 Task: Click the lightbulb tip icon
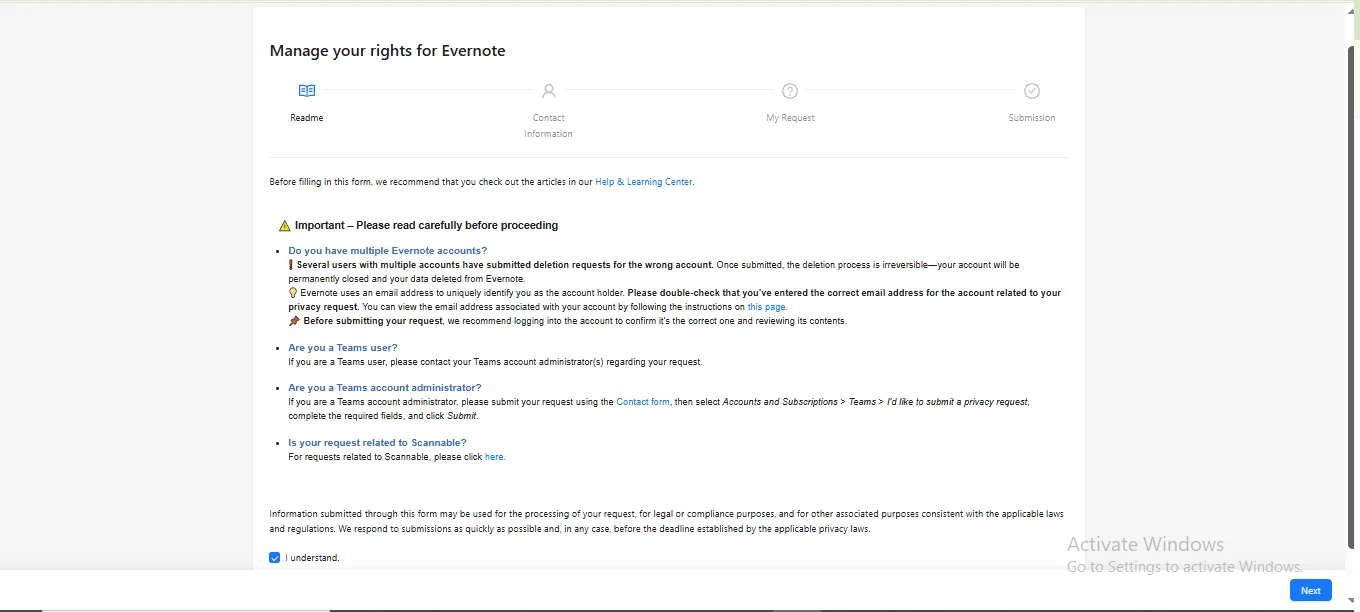coord(293,293)
